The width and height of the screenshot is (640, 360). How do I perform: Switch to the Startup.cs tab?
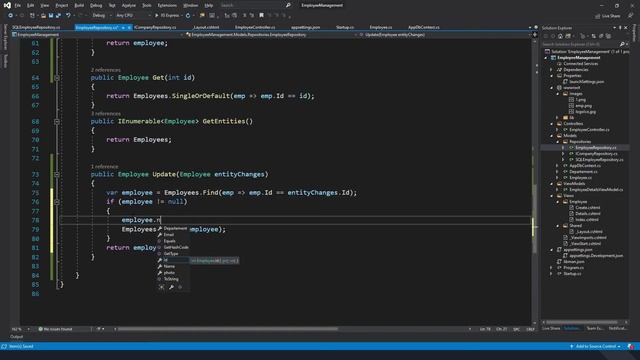click(345, 27)
